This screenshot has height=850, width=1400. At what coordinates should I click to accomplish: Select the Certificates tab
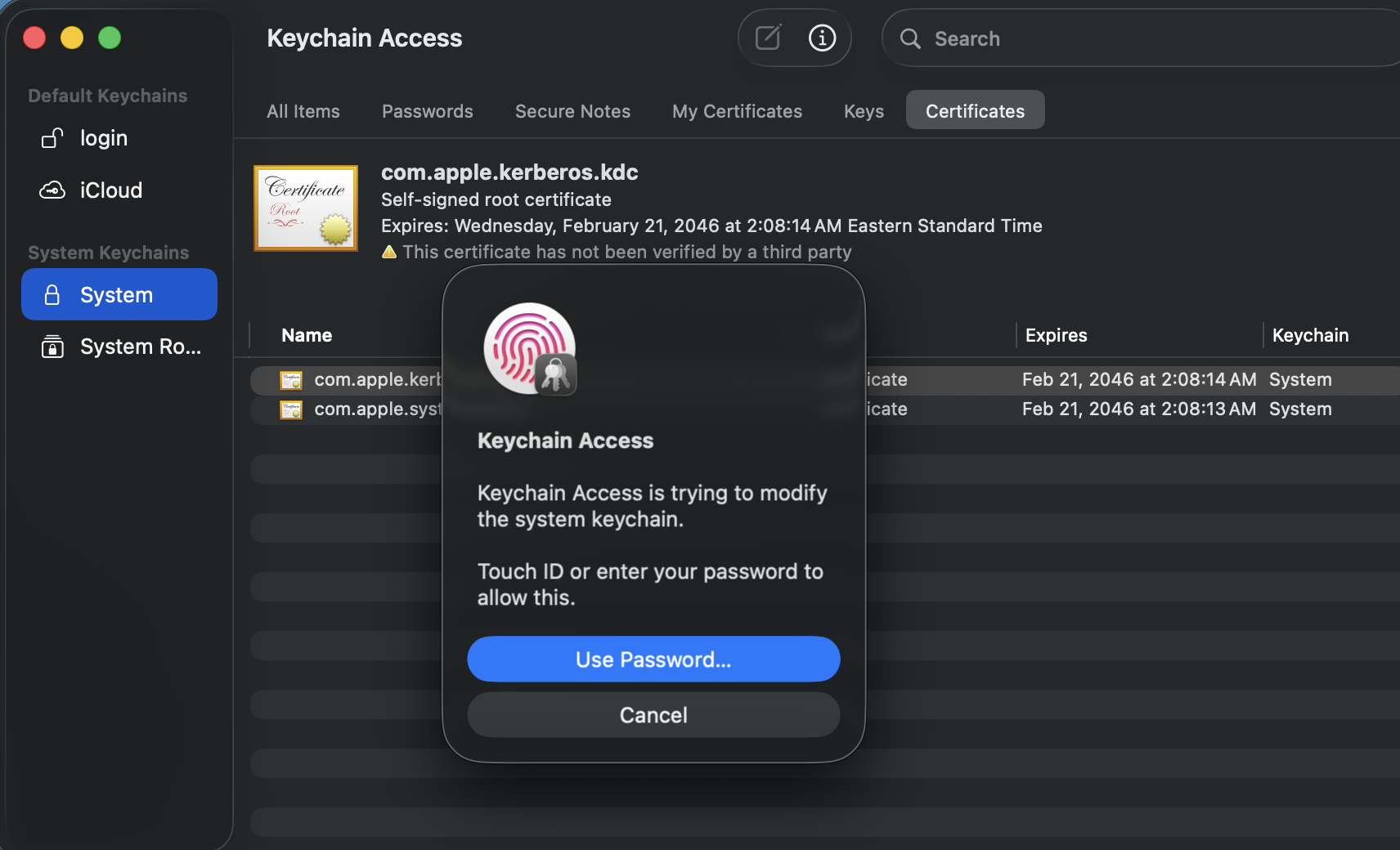[x=975, y=110]
